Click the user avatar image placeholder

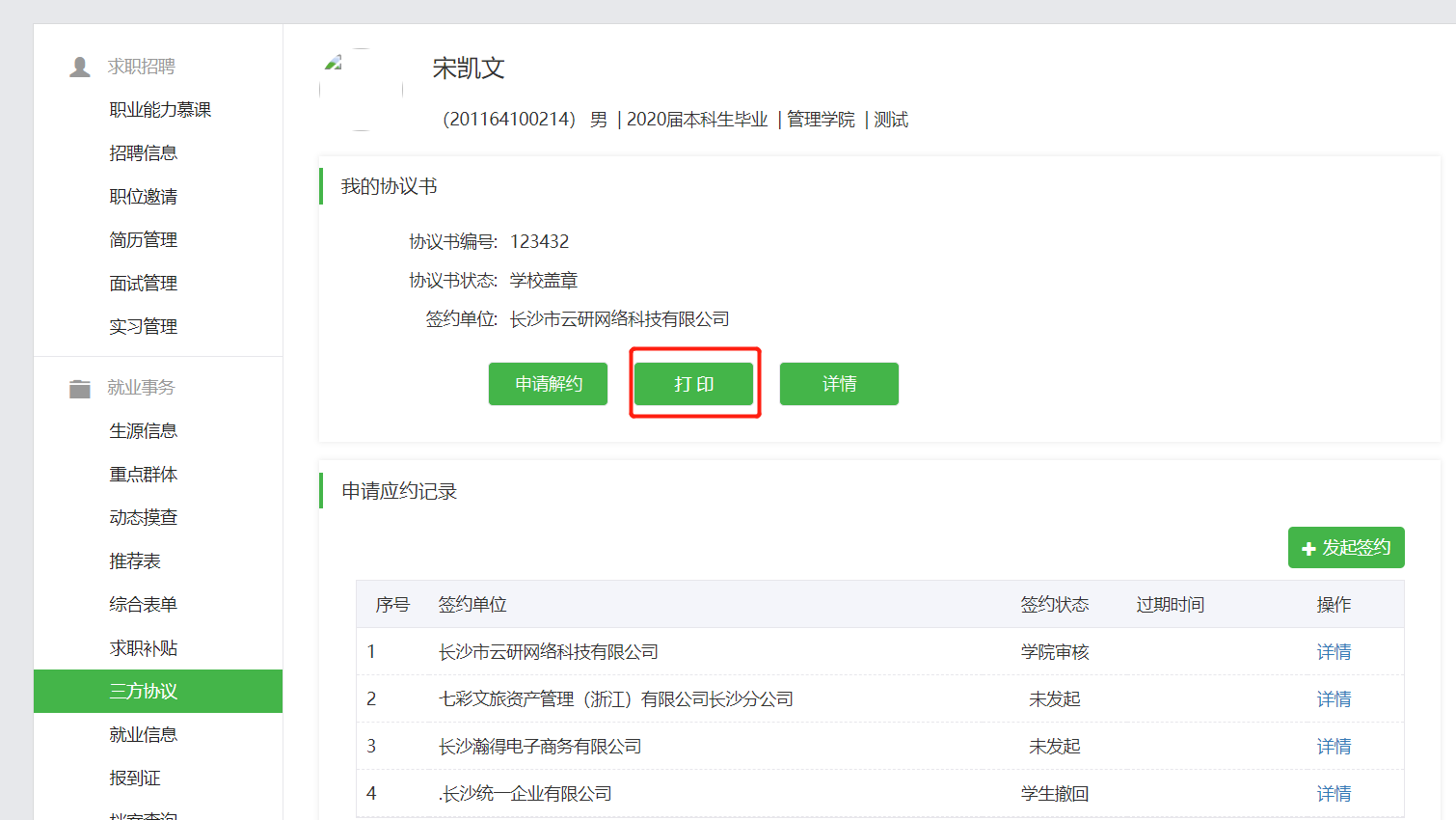click(361, 89)
